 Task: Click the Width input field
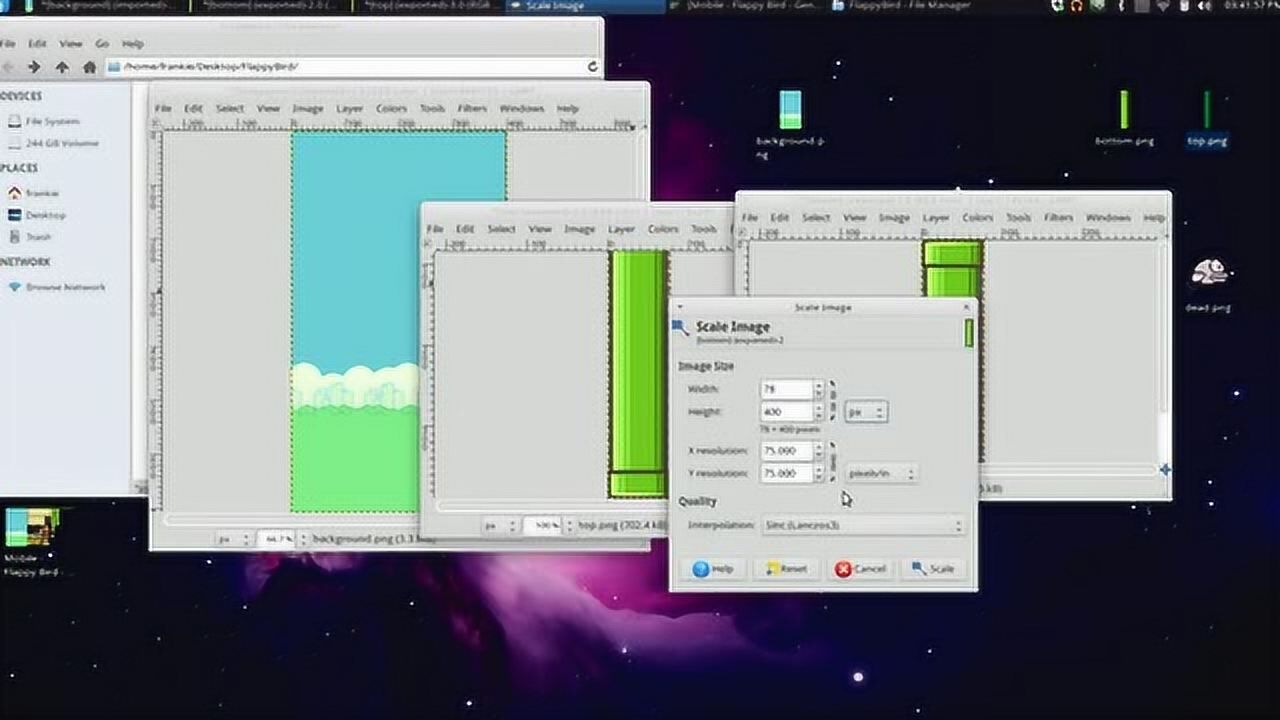coord(786,389)
